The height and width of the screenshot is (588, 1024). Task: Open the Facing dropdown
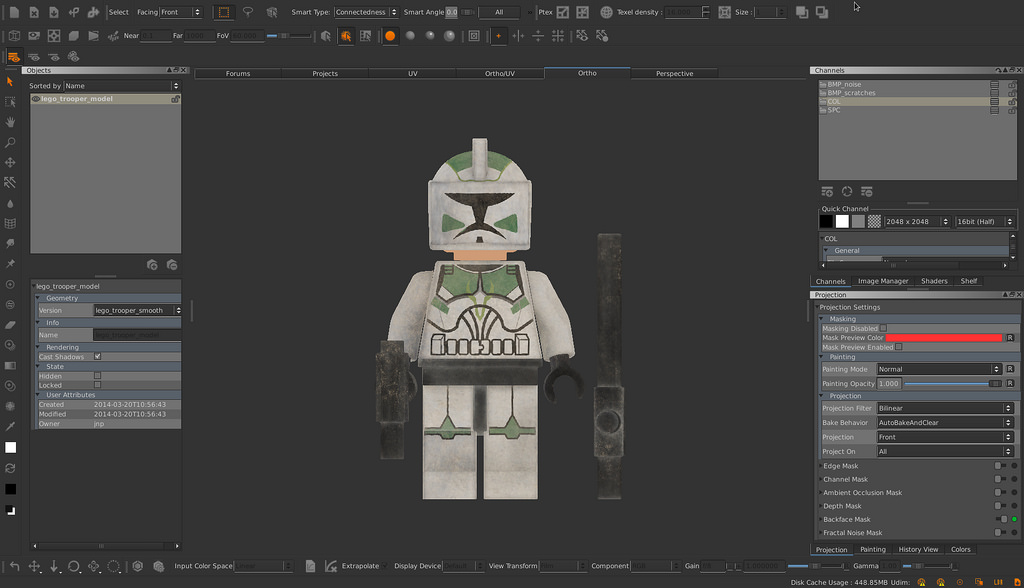pos(180,12)
